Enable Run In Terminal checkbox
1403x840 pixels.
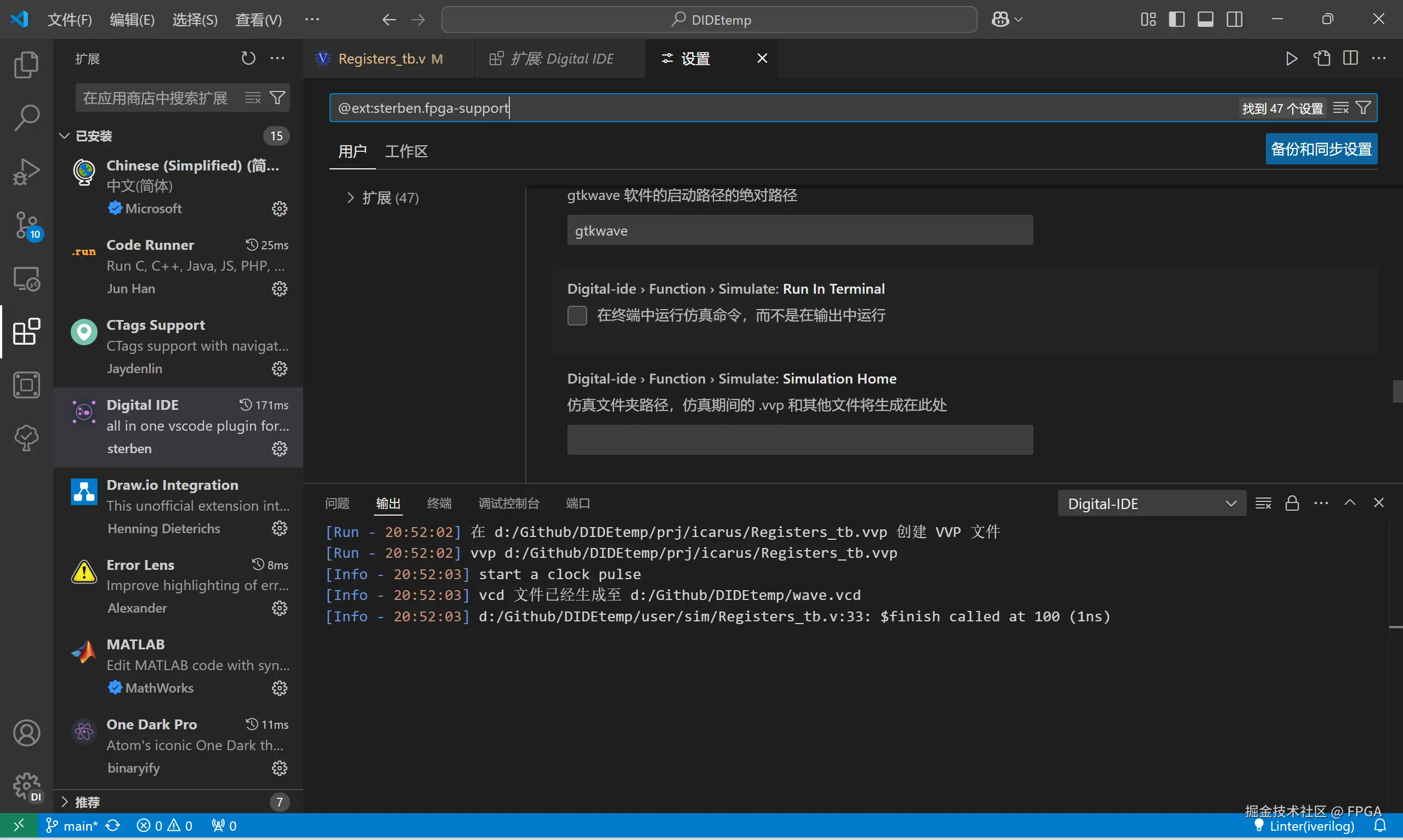pyautogui.click(x=577, y=315)
